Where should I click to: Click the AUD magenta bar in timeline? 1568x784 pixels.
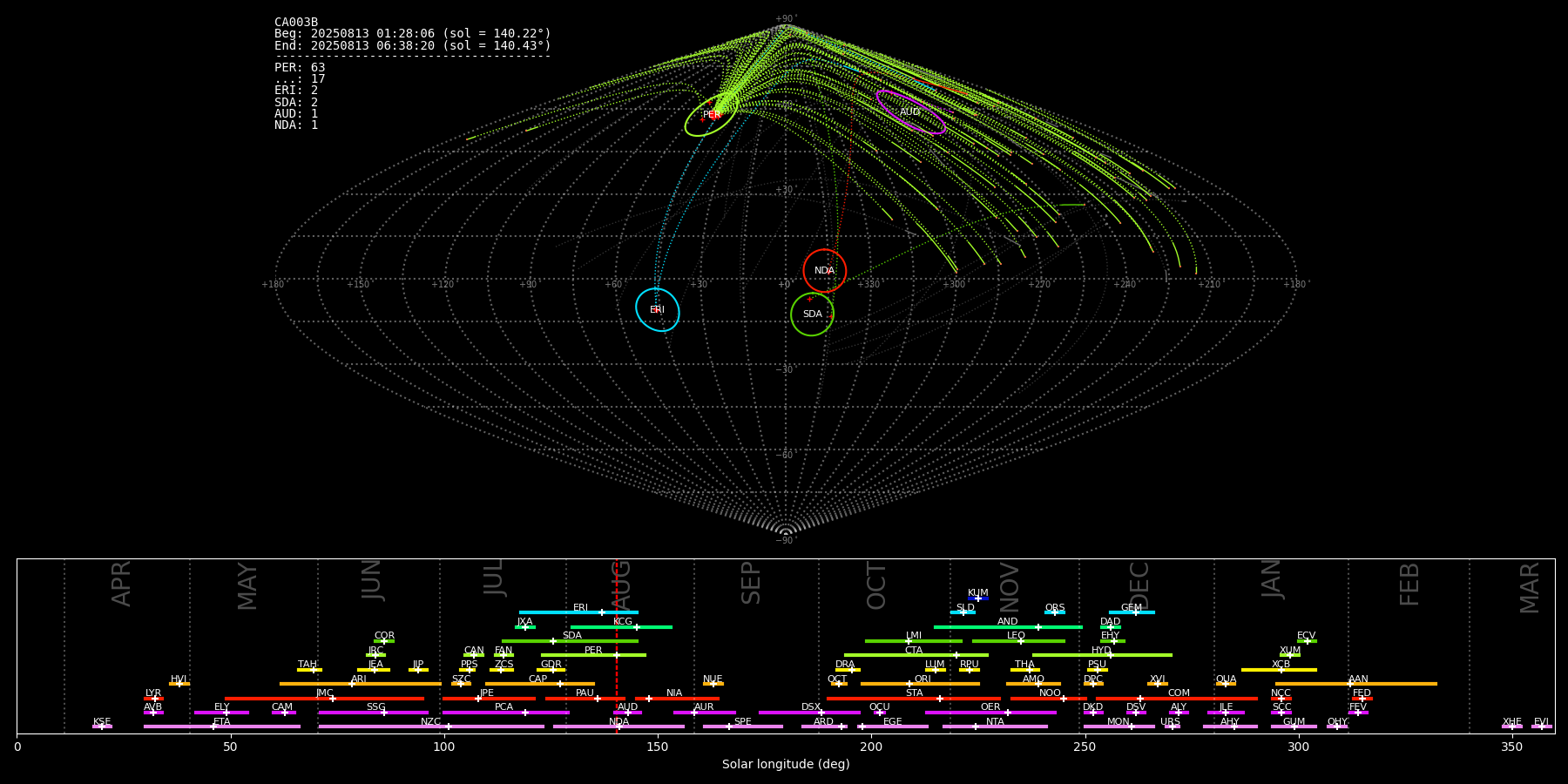(x=627, y=713)
